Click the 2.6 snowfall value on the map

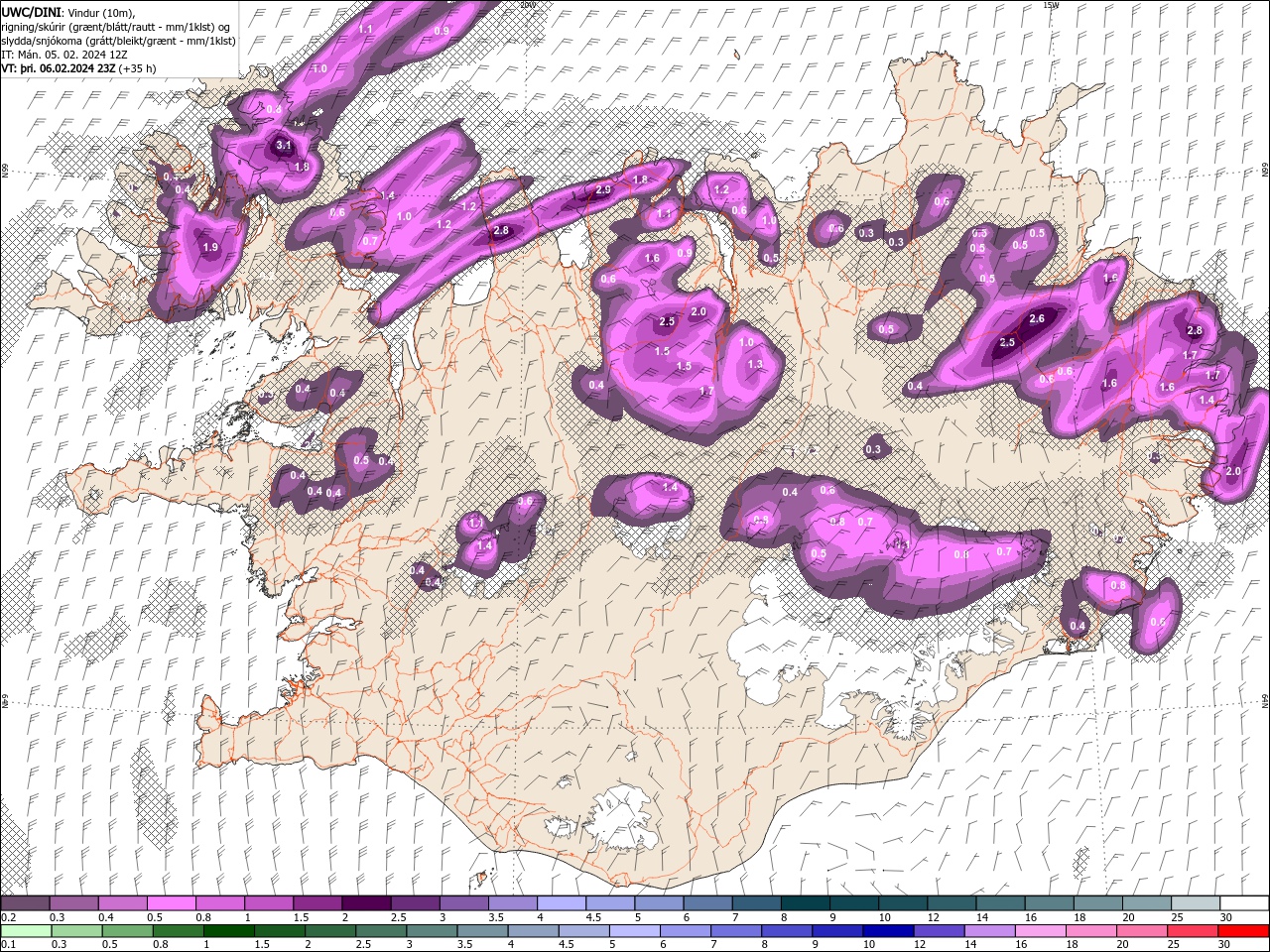(1037, 319)
